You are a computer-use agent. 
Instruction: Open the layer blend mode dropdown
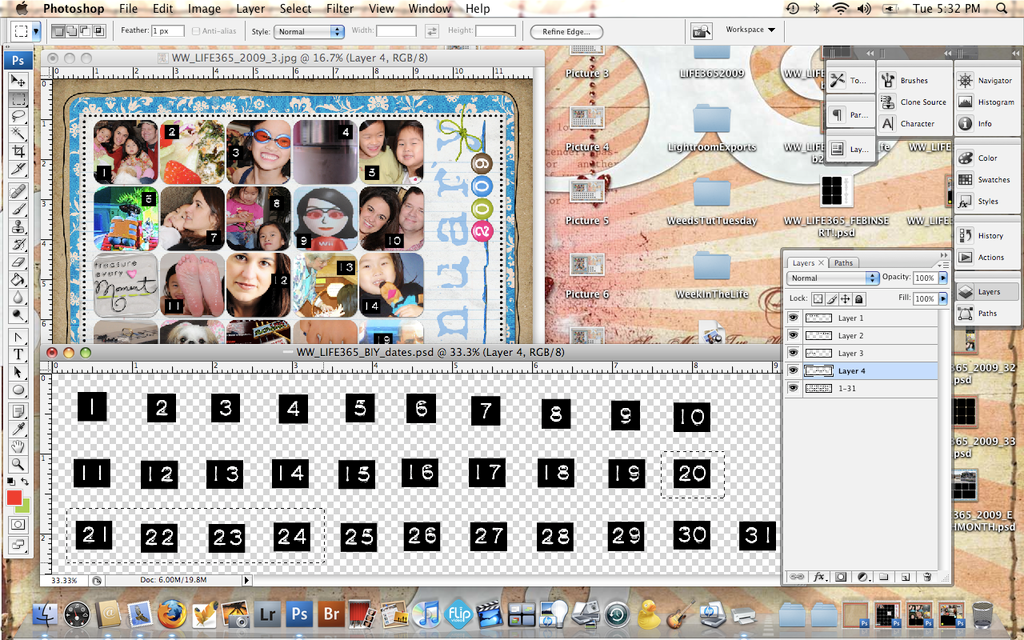833,278
